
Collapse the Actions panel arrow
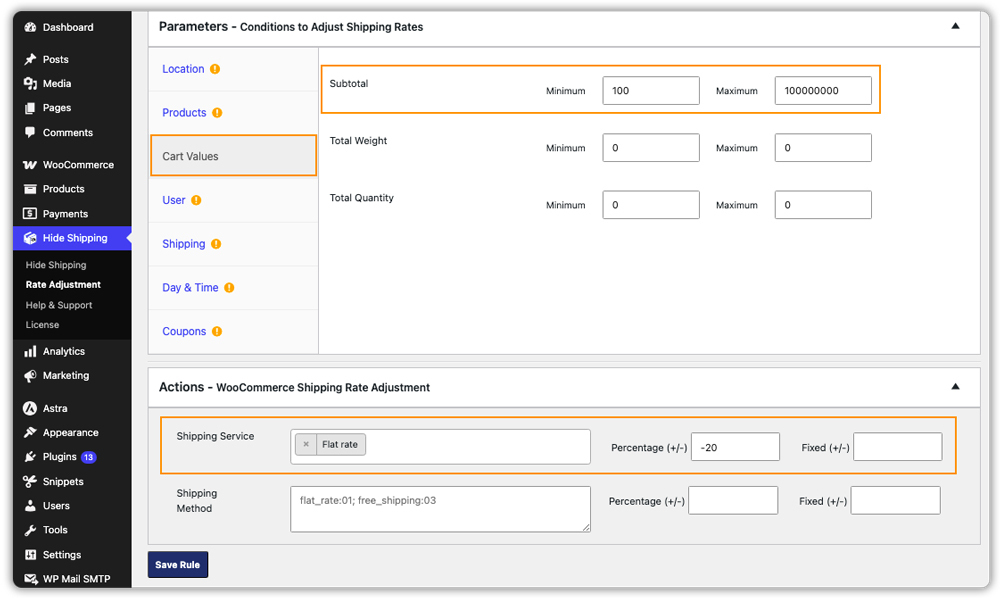coord(955,386)
